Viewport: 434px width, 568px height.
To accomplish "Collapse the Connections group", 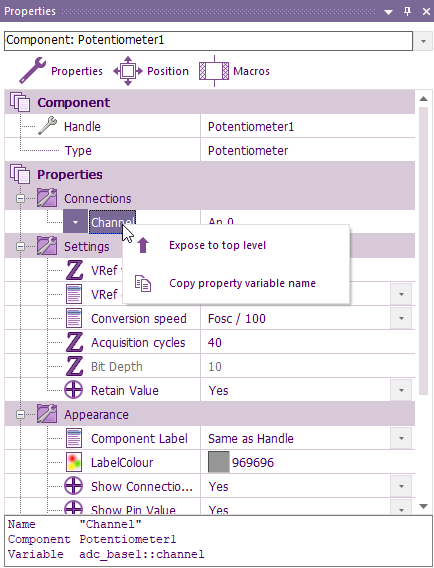I will [21, 199].
